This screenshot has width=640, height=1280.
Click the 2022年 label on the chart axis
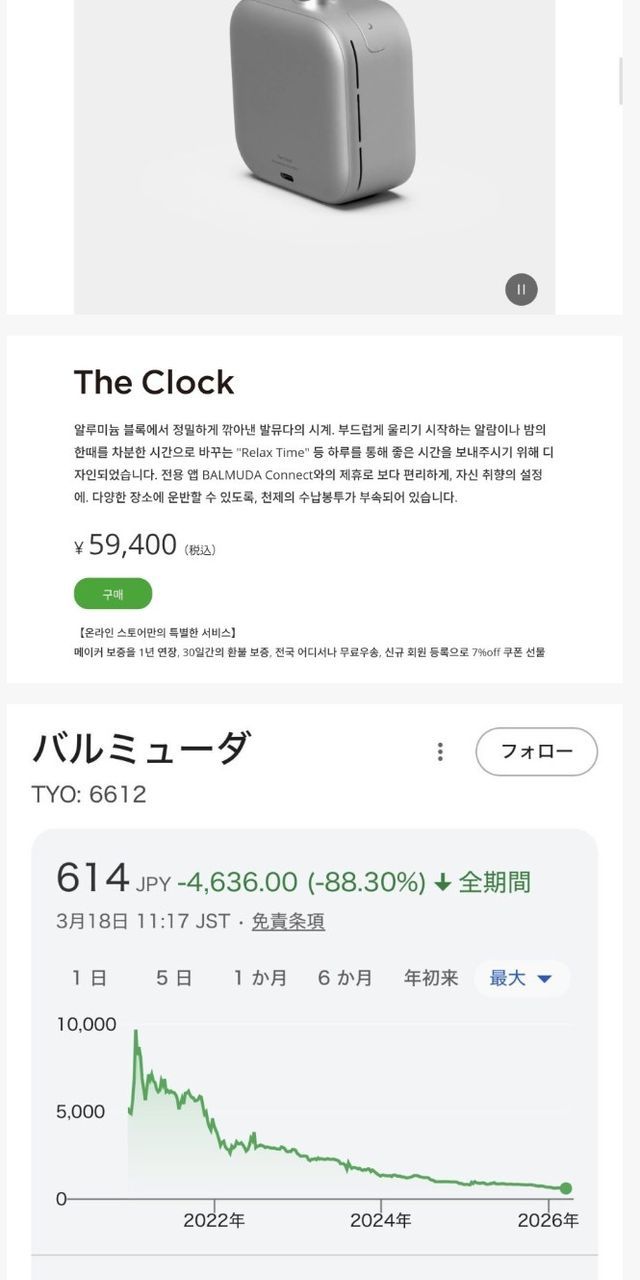coord(214,1220)
